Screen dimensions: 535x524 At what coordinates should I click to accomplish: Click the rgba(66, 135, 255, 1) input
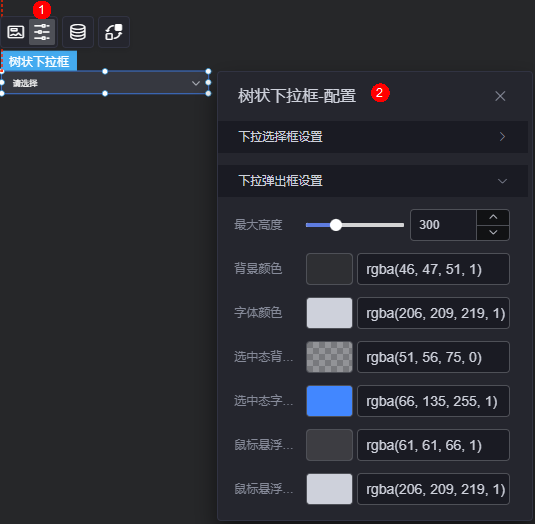pyautogui.click(x=433, y=401)
